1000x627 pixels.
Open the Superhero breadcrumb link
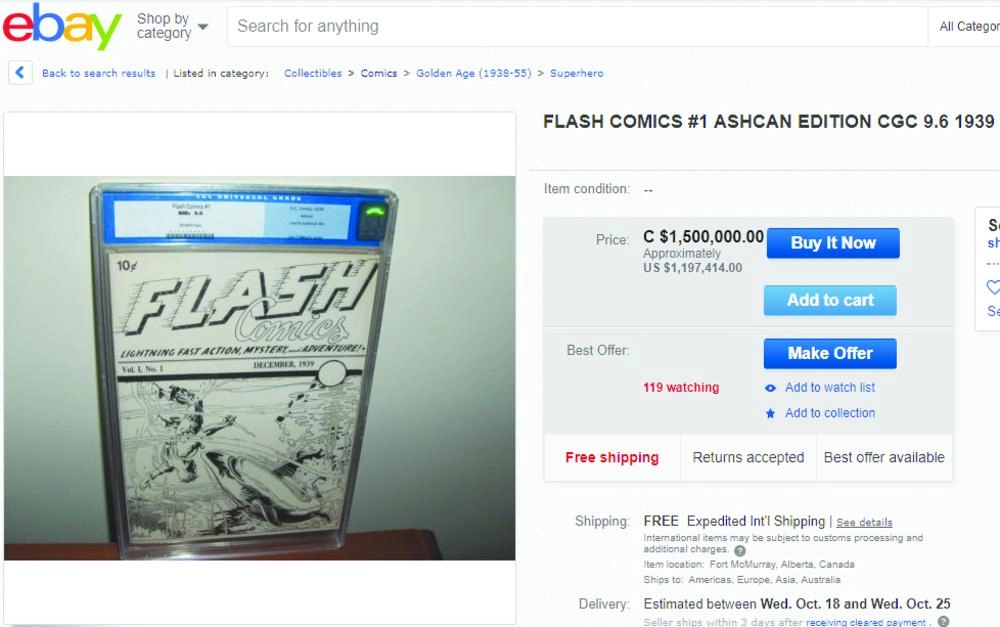click(577, 73)
